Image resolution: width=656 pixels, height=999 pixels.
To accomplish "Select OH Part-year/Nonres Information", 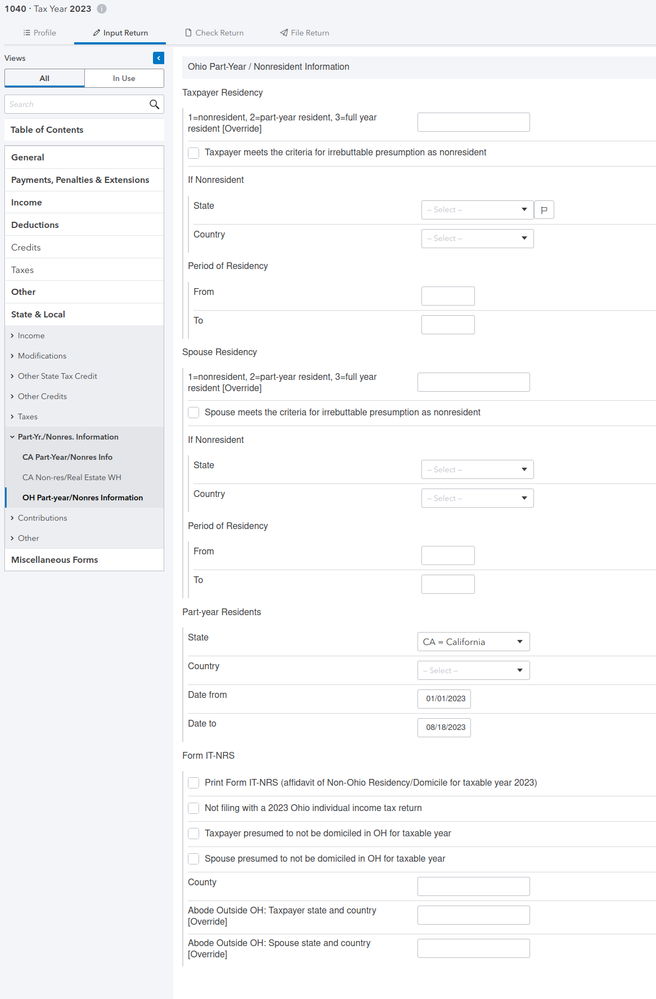I will 84,498.
